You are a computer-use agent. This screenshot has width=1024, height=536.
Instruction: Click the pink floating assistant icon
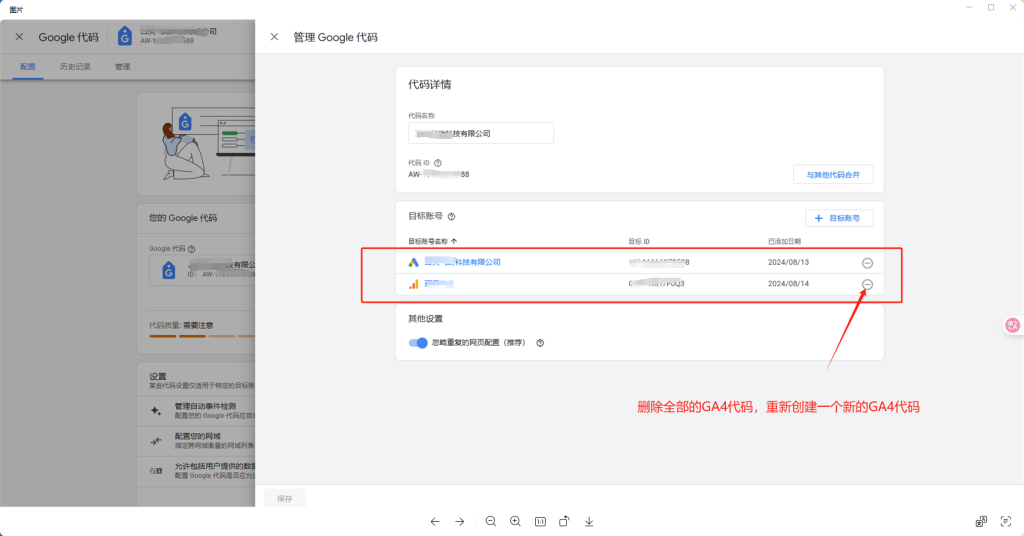(1013, 325)
